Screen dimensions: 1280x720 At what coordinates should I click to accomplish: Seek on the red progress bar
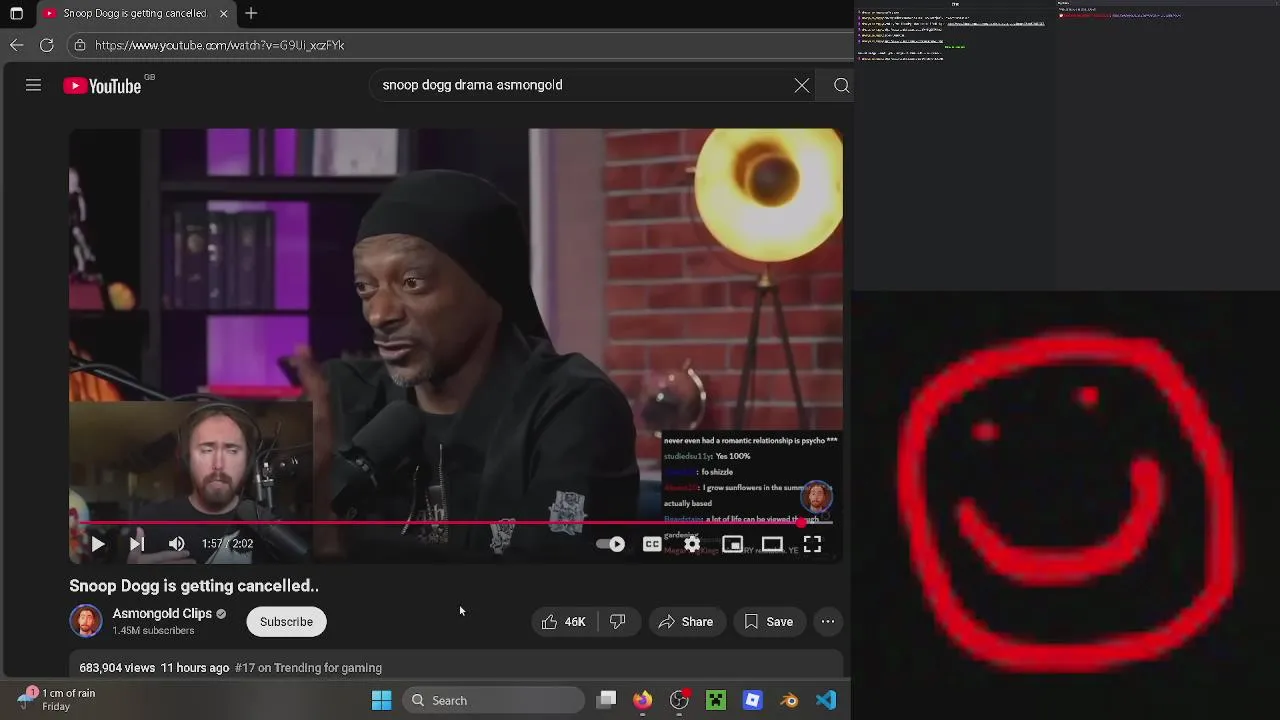(455, 522)
